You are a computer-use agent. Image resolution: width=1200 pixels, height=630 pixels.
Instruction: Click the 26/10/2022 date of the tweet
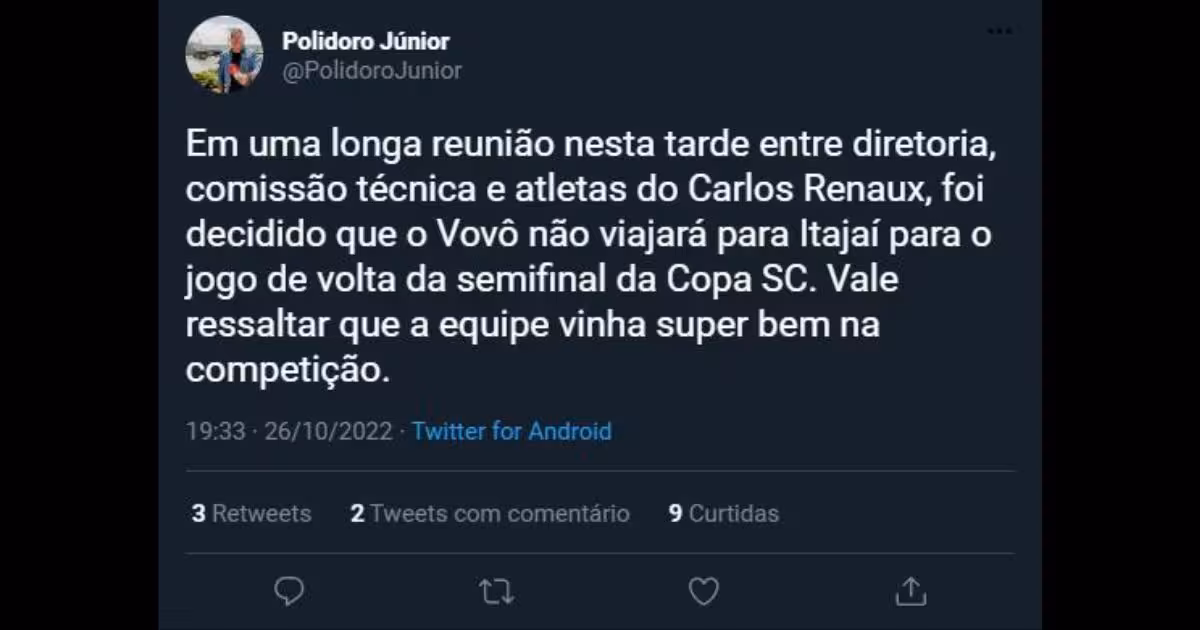327,432
